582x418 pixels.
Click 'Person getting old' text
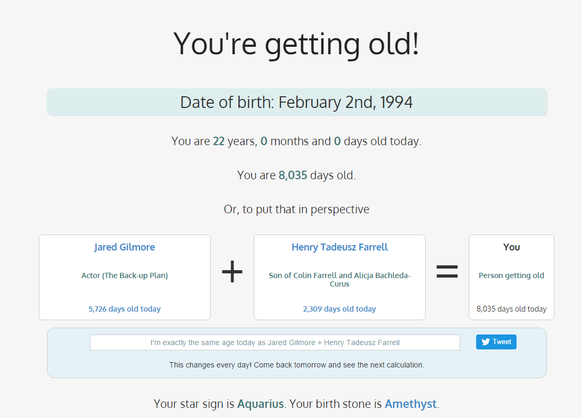[x=511, y=275]
